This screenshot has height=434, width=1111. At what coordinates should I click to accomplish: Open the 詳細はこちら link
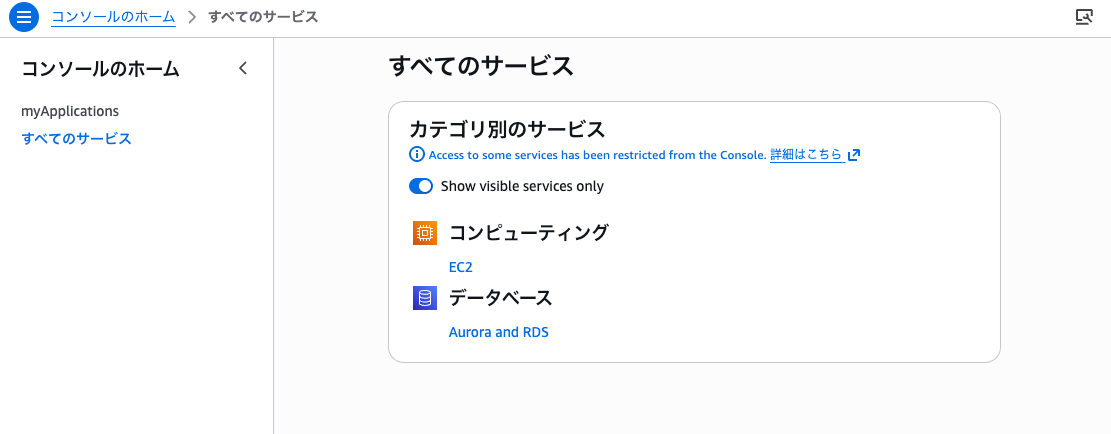pyautogui.click(x=806, y=155)
